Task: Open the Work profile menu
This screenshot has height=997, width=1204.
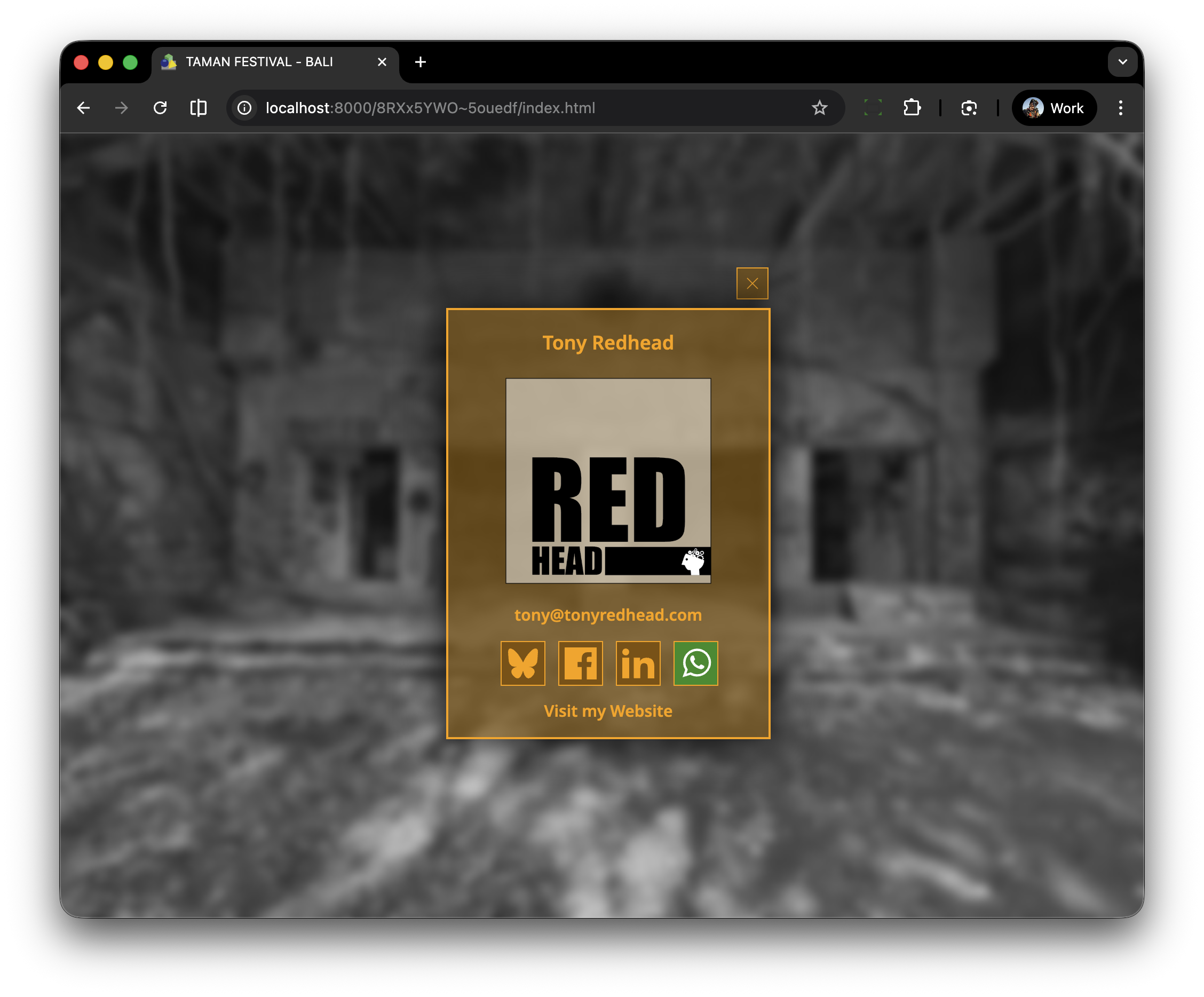Action: tap(1054, 108)
